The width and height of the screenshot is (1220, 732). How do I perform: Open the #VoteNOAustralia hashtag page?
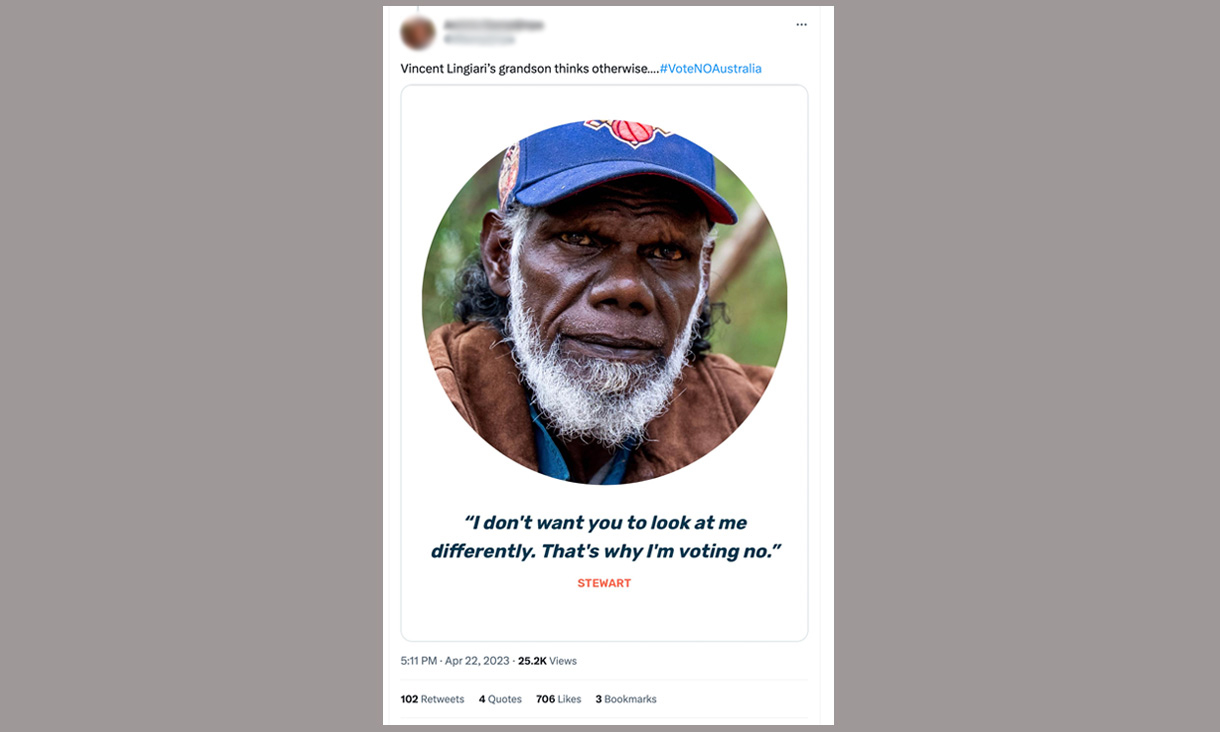(712, 68)
